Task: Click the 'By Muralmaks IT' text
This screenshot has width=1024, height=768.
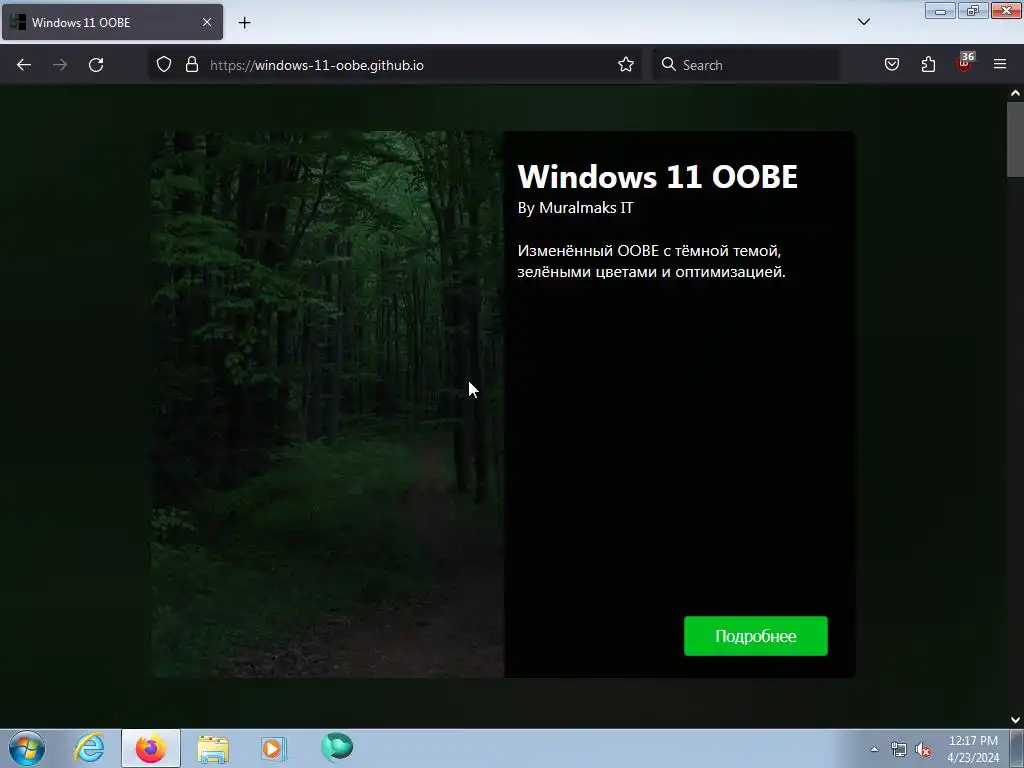Action: pos(575,208)
